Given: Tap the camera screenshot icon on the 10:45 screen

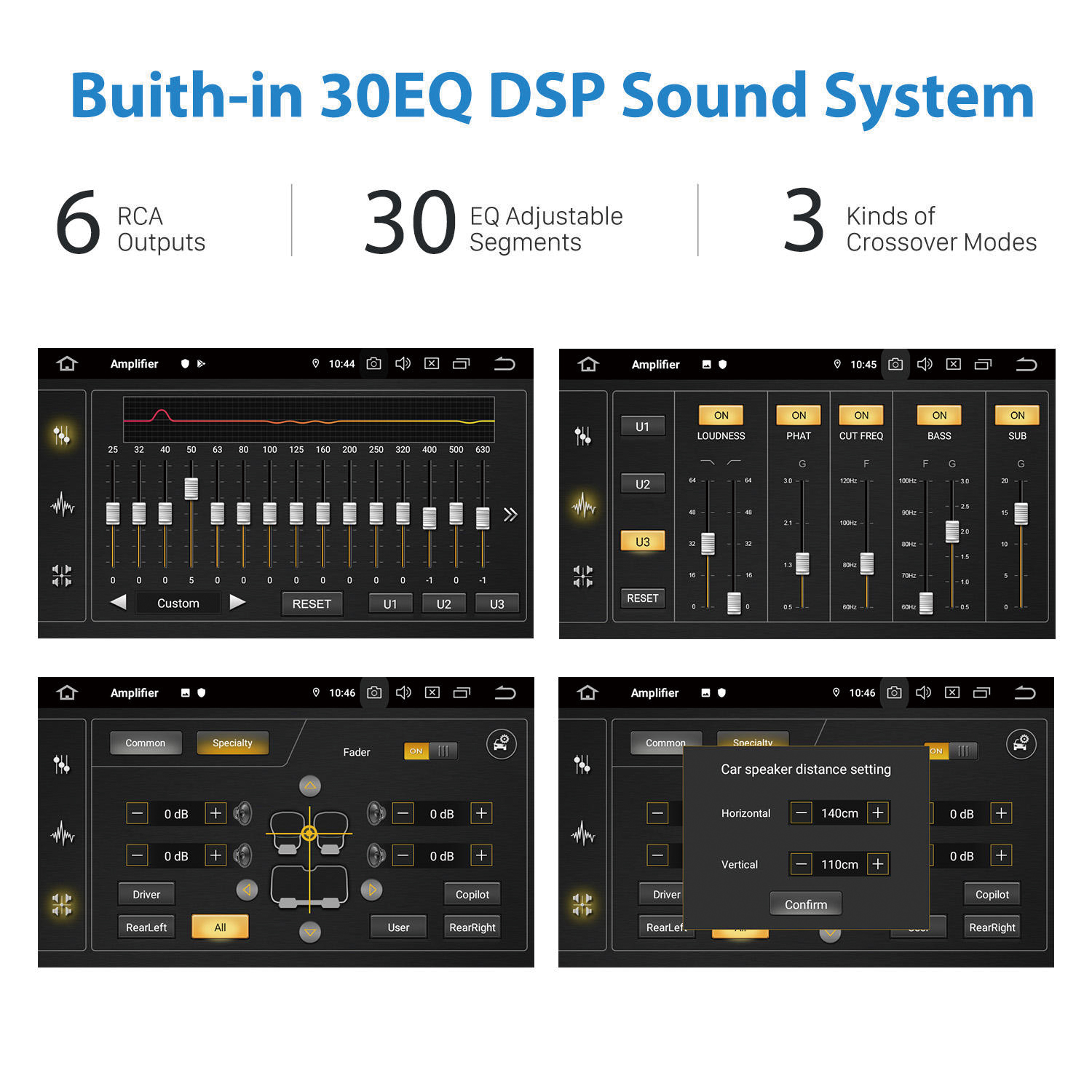Looking at the screenshot, I should pyautogui.click(x=895, y=364).
